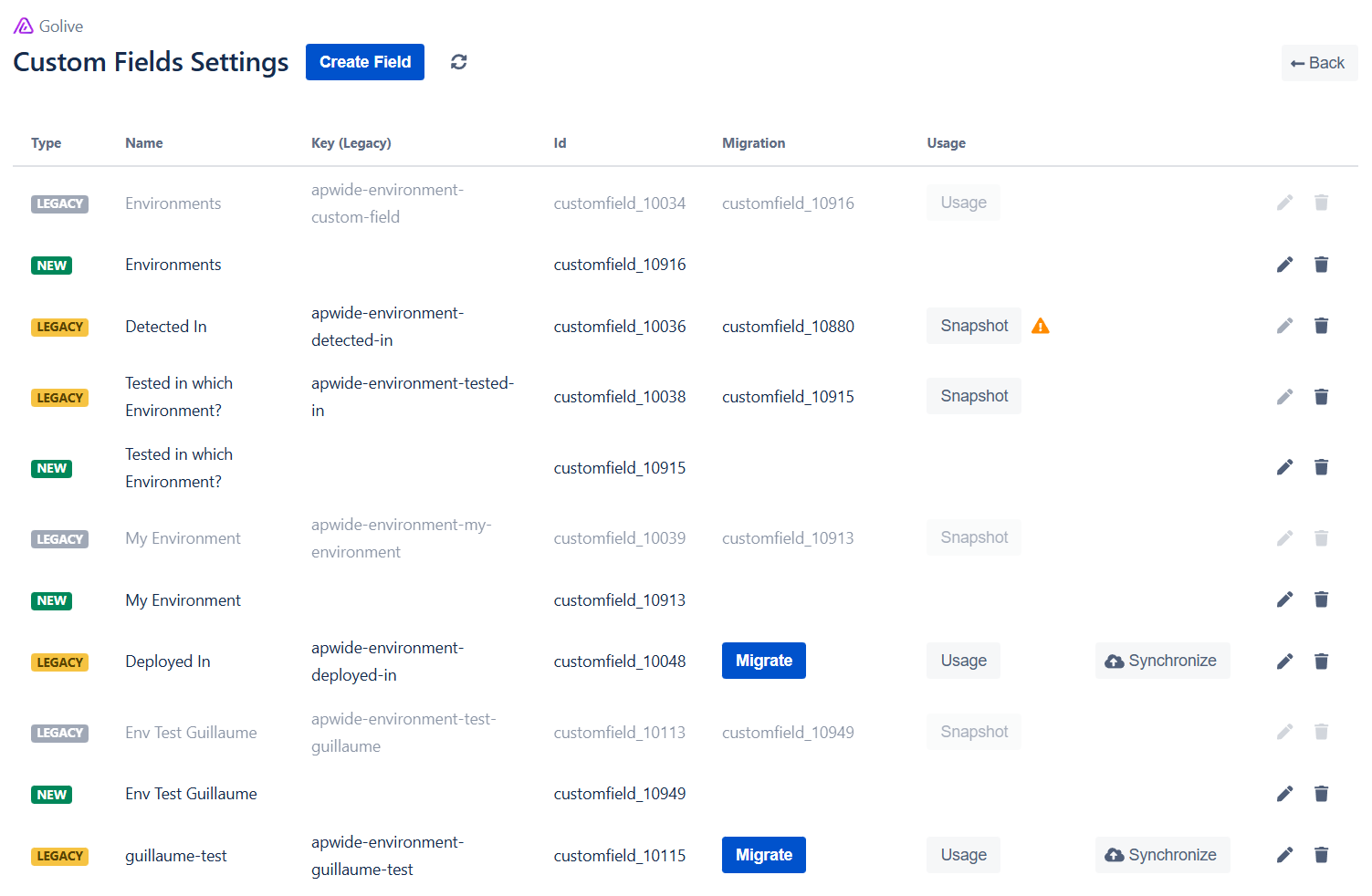Image resolution: width=1372 pixels, height=896 pixels.
Task: Synchronize the guillaume-test custom field
Action: click(x=1161, y=855)
